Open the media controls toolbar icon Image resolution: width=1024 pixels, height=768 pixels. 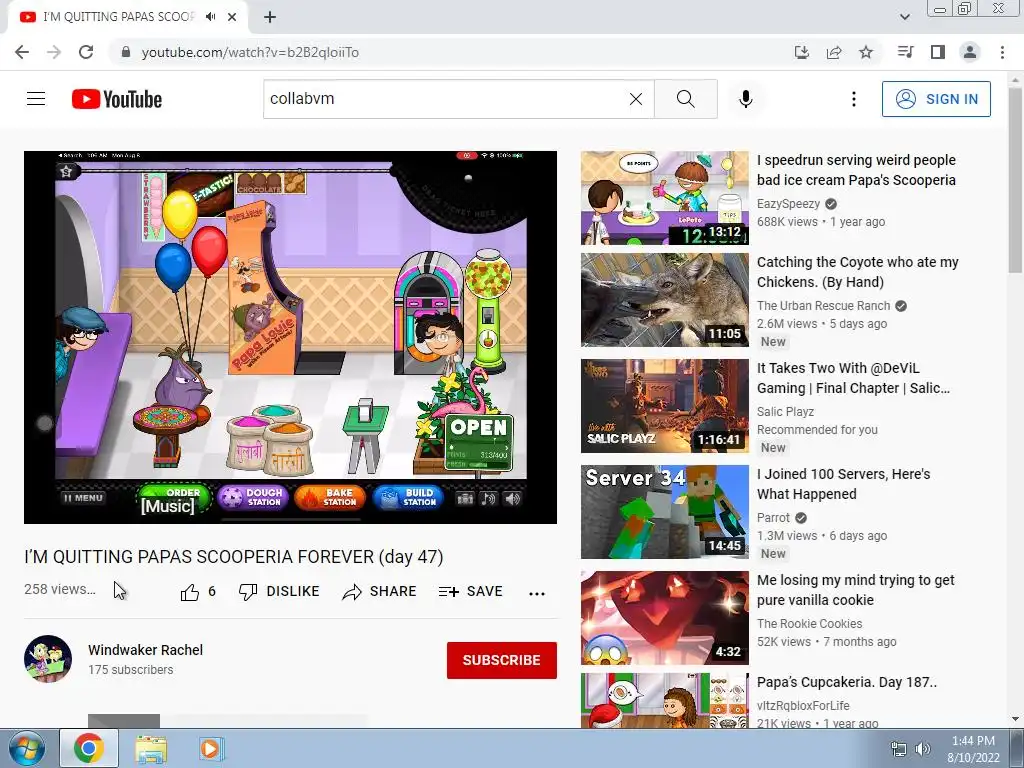pos(905,52)
